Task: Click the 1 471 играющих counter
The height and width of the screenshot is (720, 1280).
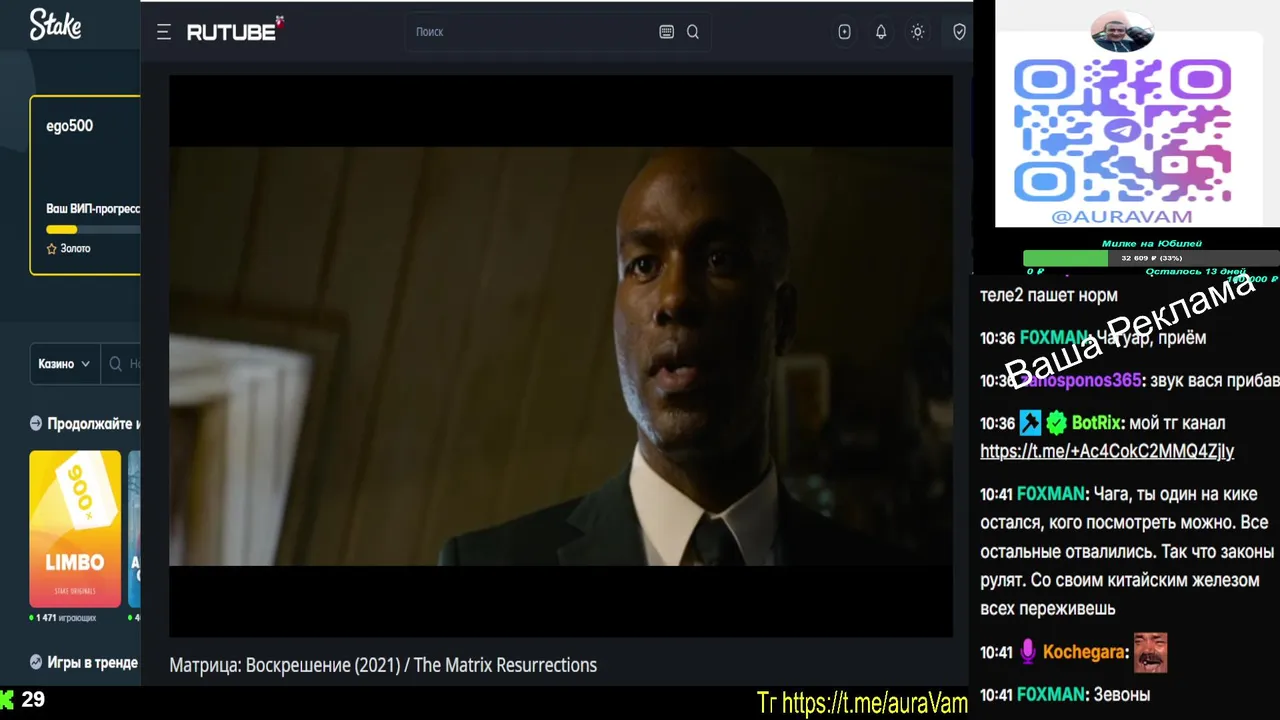Action: [63, 618]
